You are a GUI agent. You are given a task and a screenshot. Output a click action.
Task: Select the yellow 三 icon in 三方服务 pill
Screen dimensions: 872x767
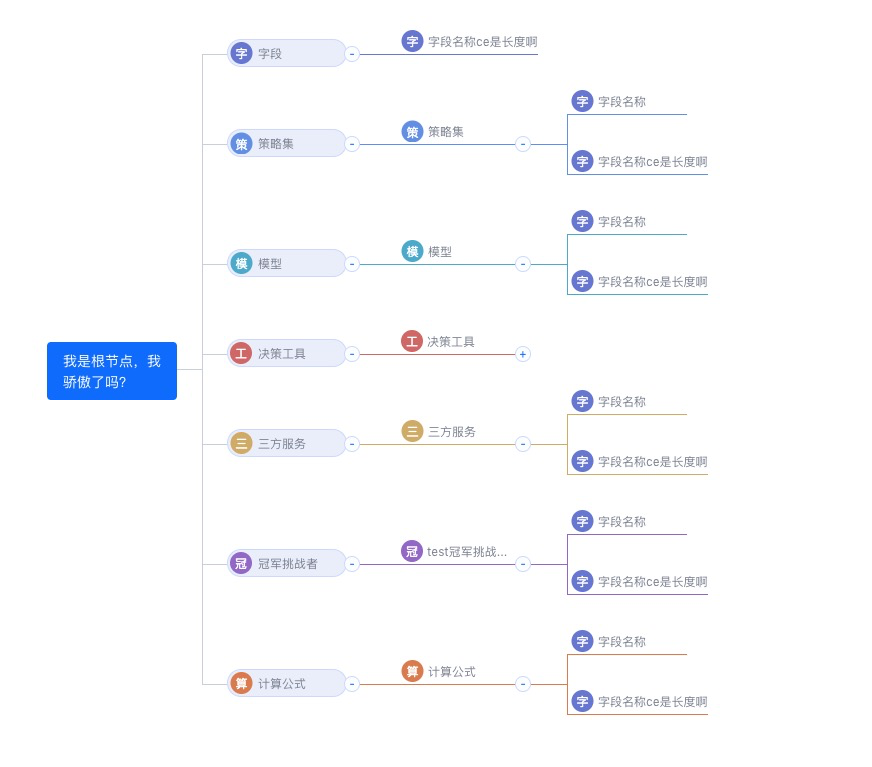pos(241,443)
